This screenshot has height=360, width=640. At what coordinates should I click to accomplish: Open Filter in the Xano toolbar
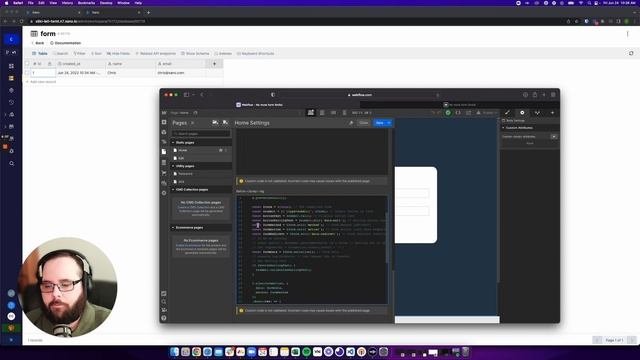pos(80,53)
